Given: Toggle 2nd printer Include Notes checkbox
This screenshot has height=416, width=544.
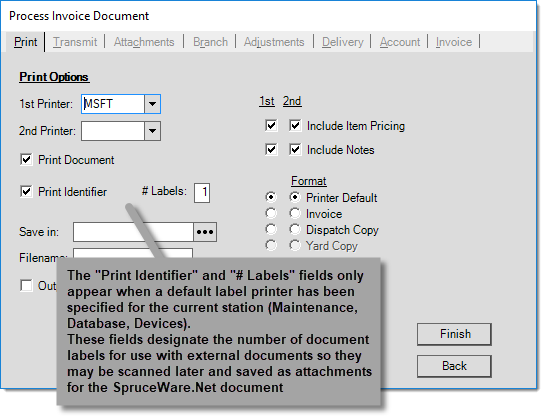Looking at the screenshot, I should [295, 150].
